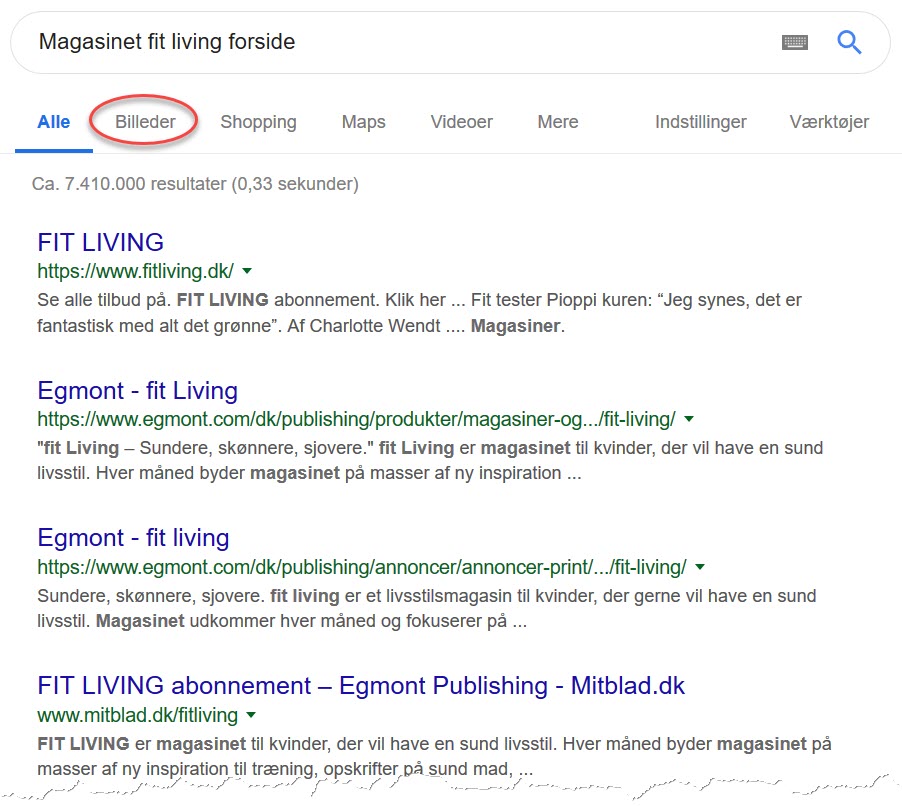This screenshot has width=902, height=806.
Task: Switch to the Billeder tab
Action: point(145,122)
